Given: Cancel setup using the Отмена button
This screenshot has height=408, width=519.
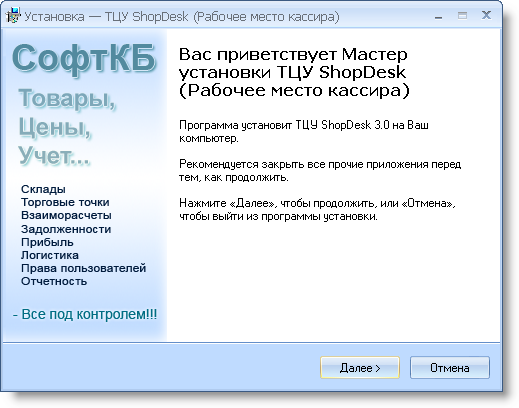Looking at the screenshot, I should pyautogui.click(x=450, y=368).
